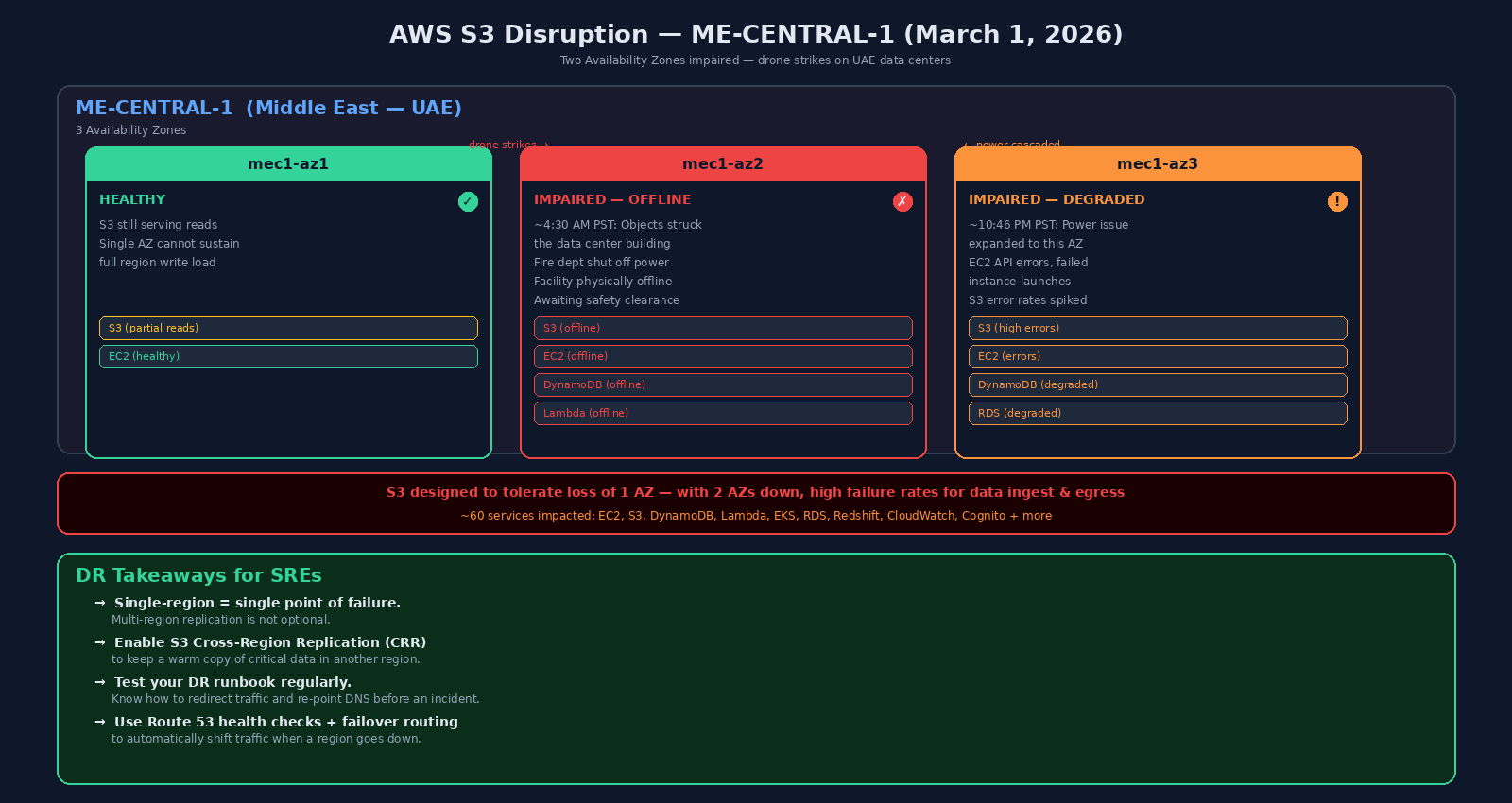
Task: Select the mec1-az1 header bar
Action: pos(288,163)
